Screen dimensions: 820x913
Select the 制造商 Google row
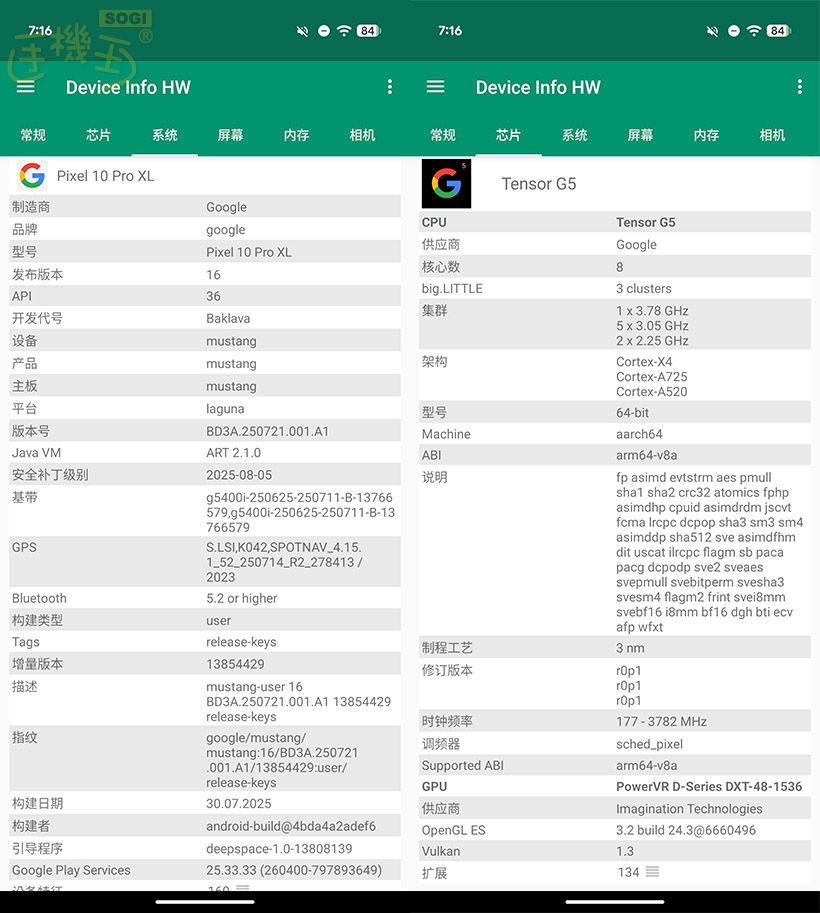[x=205, y=207]
